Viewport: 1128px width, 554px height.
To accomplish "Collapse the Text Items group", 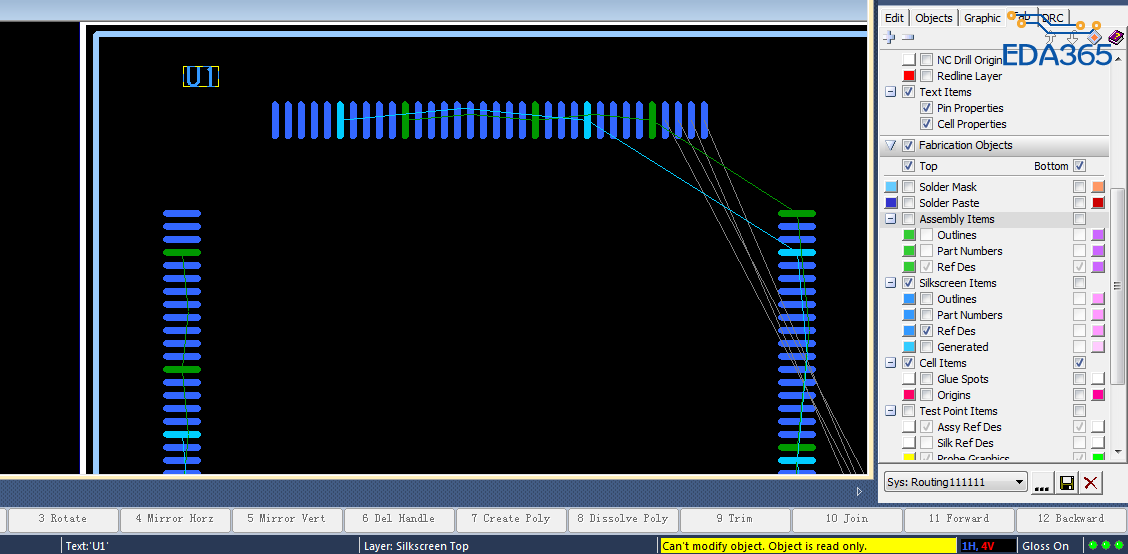I will (x=891, y=92).
